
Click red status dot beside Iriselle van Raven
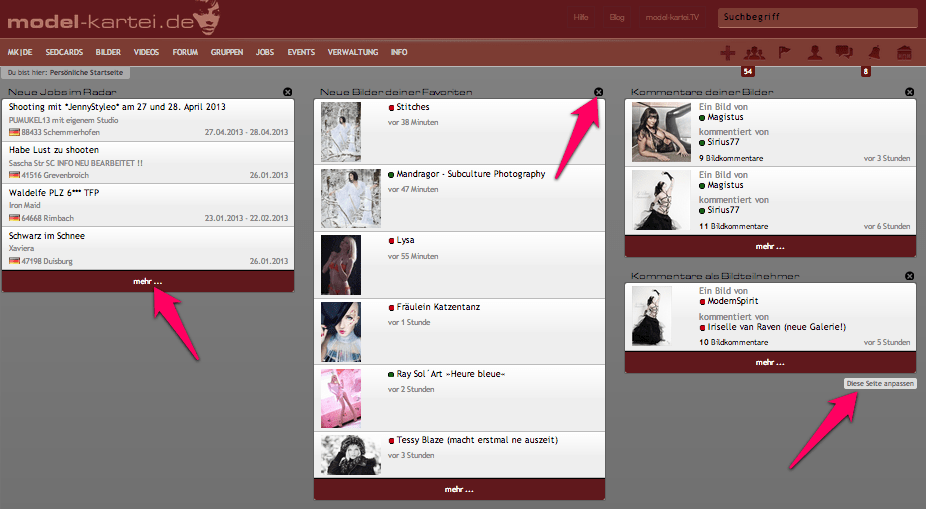pyautogui.click(x=702, y=328)
